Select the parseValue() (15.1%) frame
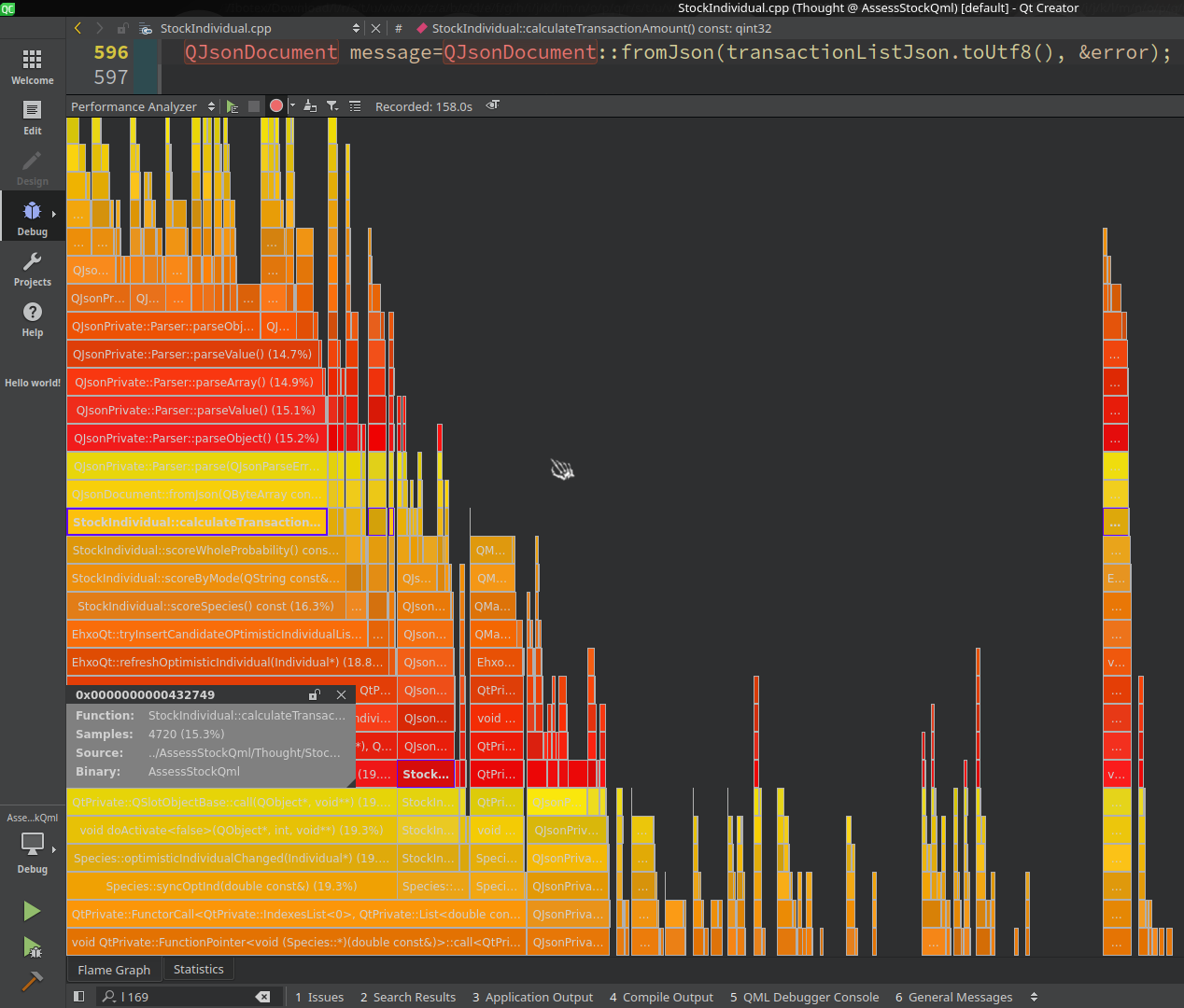1184x1008 pixels. 196,410
